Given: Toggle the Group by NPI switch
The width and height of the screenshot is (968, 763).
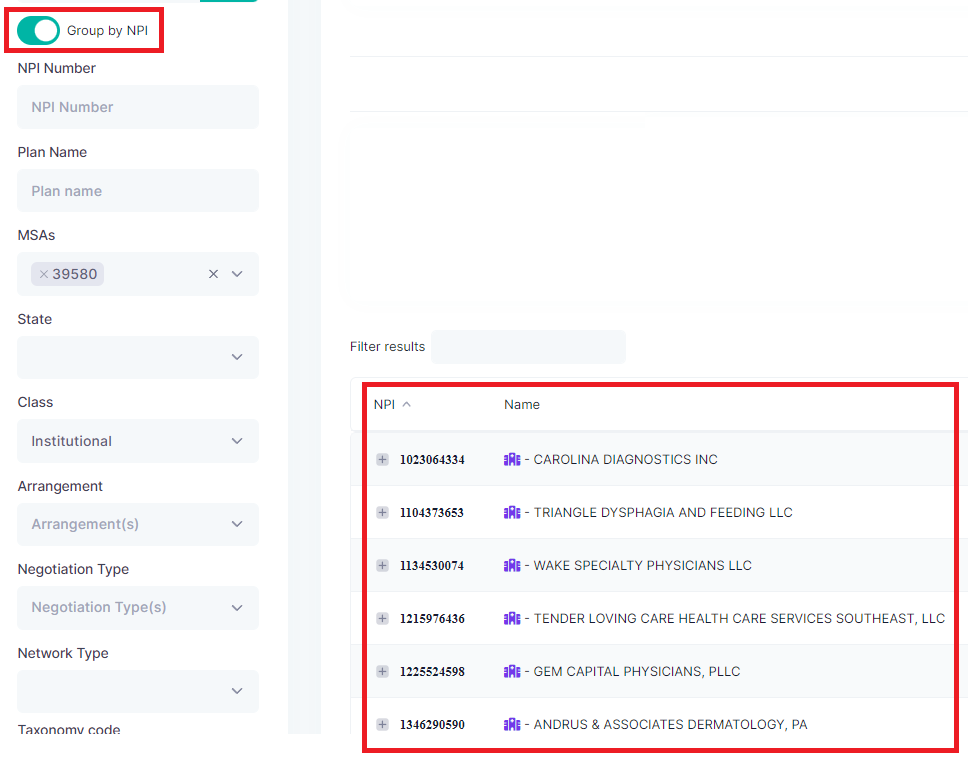Looking at the screenshot, I should (38, 30).
